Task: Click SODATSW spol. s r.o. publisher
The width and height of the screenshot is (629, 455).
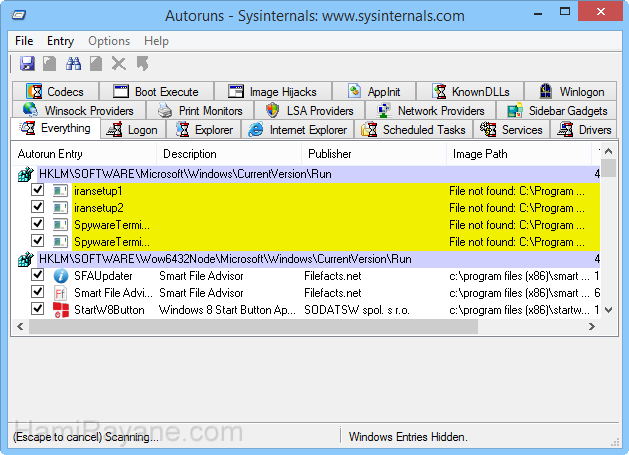Action: 357,310
